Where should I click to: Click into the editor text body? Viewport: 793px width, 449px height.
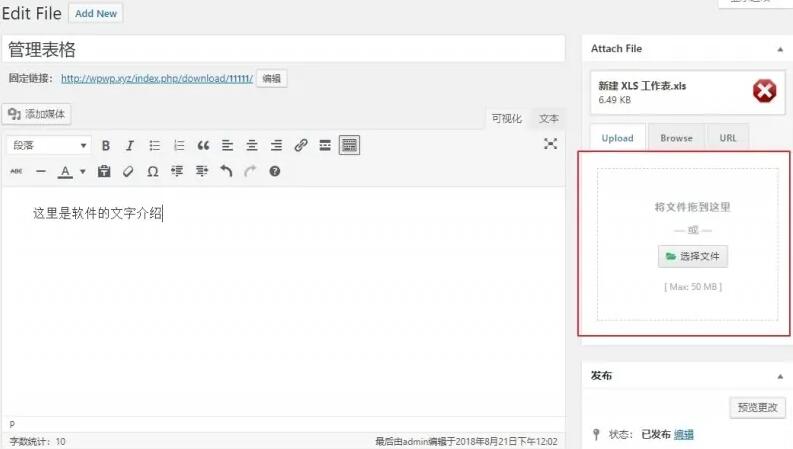click(283, 303)
